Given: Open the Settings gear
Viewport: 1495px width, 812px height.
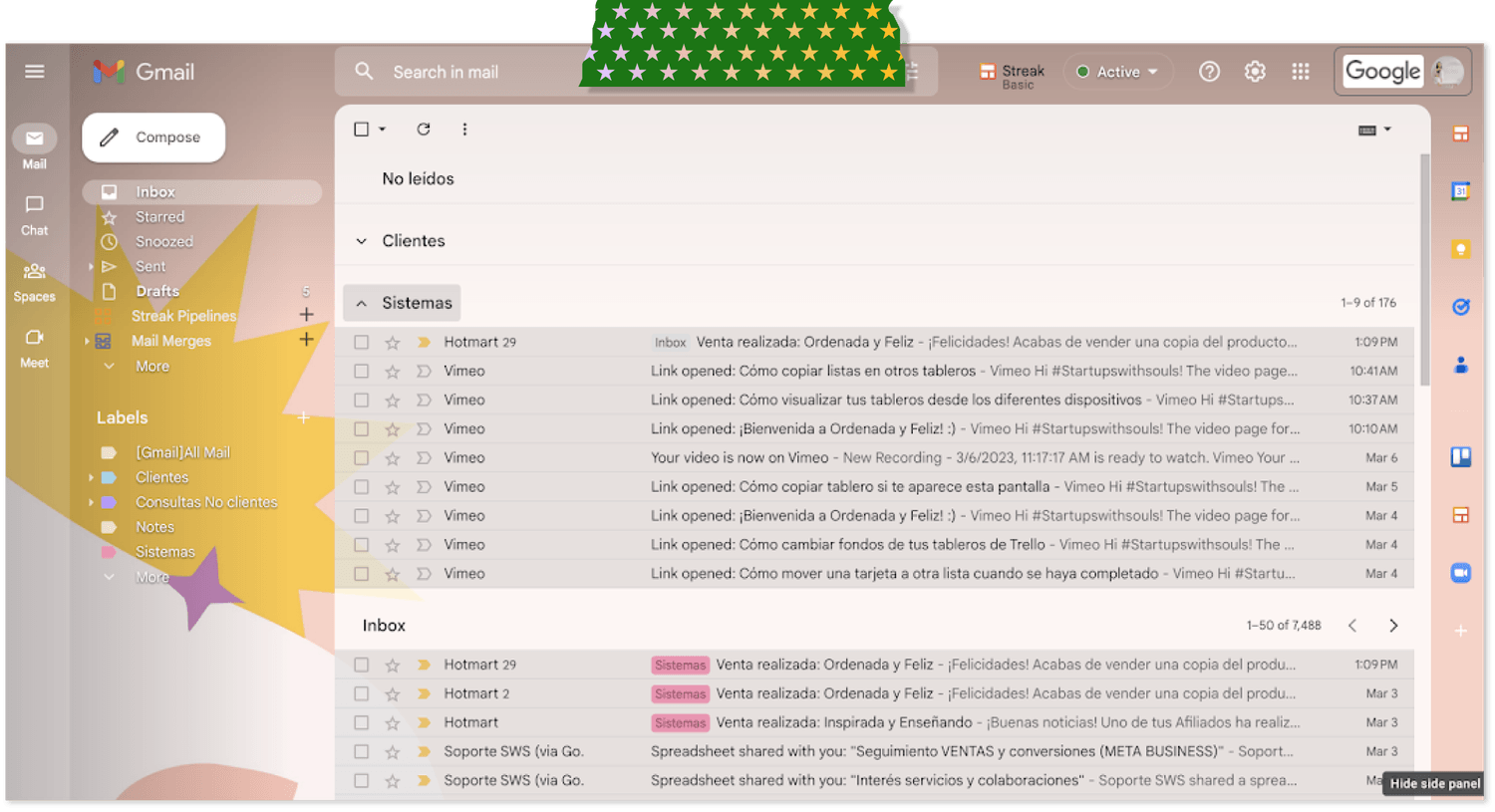Looking at the screenshot, I should [x=1255, y=72].
